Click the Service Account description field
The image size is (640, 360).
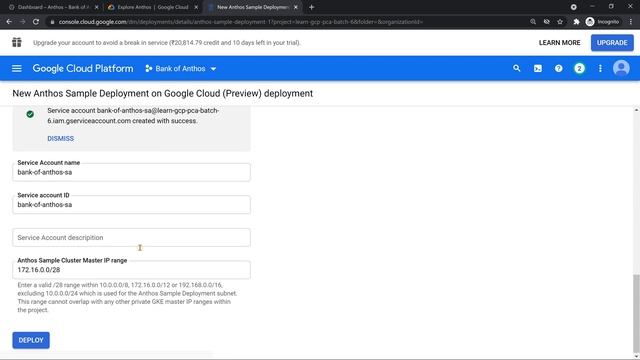131,237
